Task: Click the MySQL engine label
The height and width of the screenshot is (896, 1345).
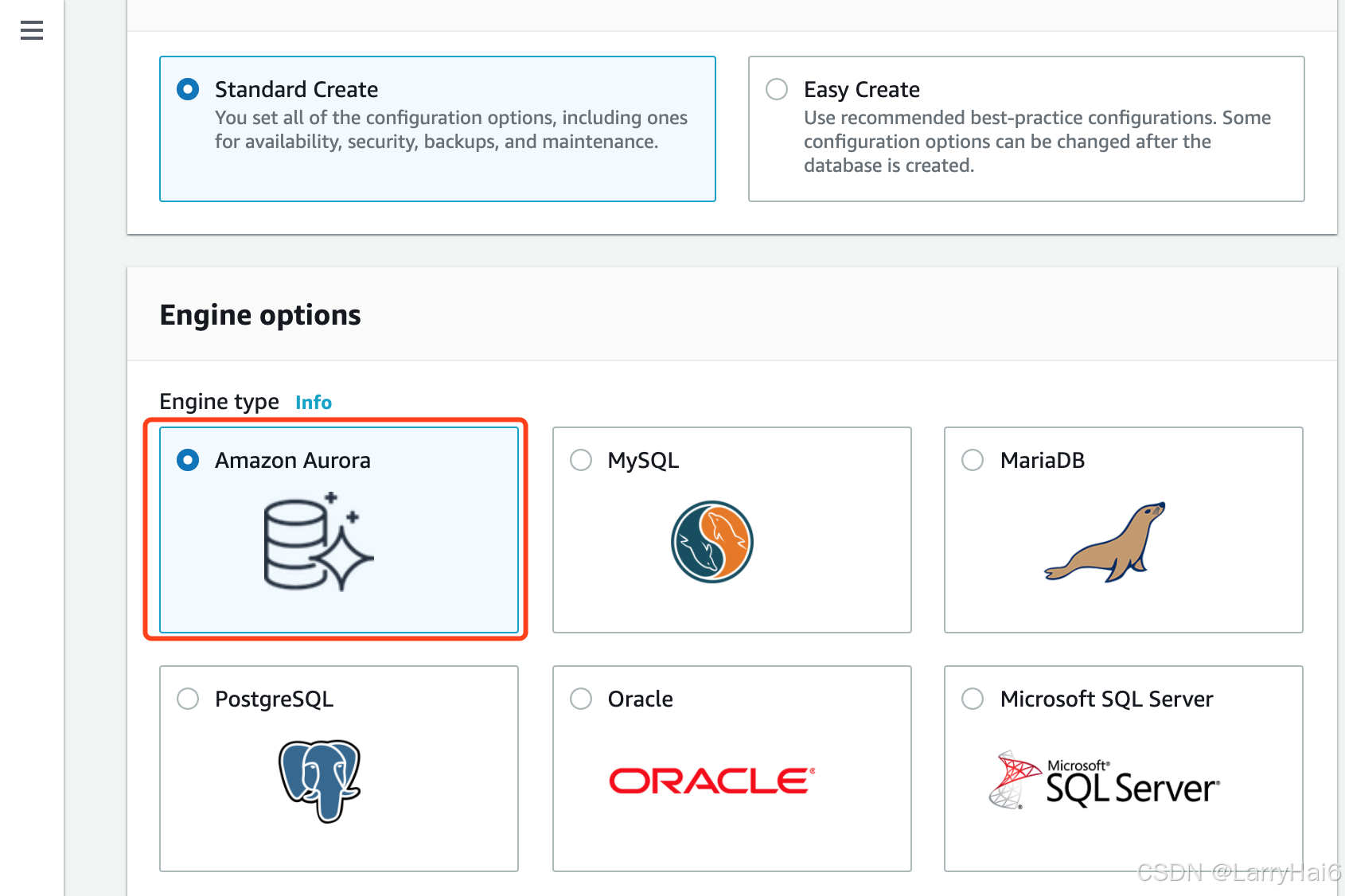Action: pos(643,461)
